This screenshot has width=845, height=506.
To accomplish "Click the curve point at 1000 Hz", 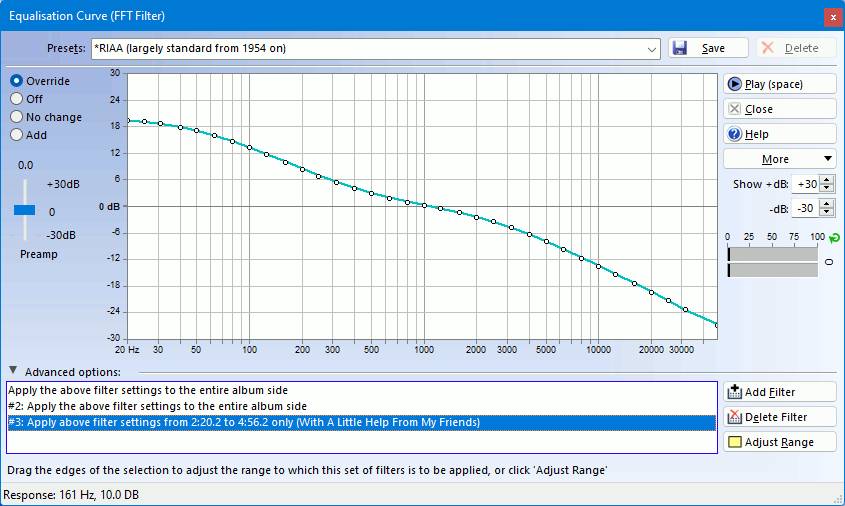I will 424,206.
